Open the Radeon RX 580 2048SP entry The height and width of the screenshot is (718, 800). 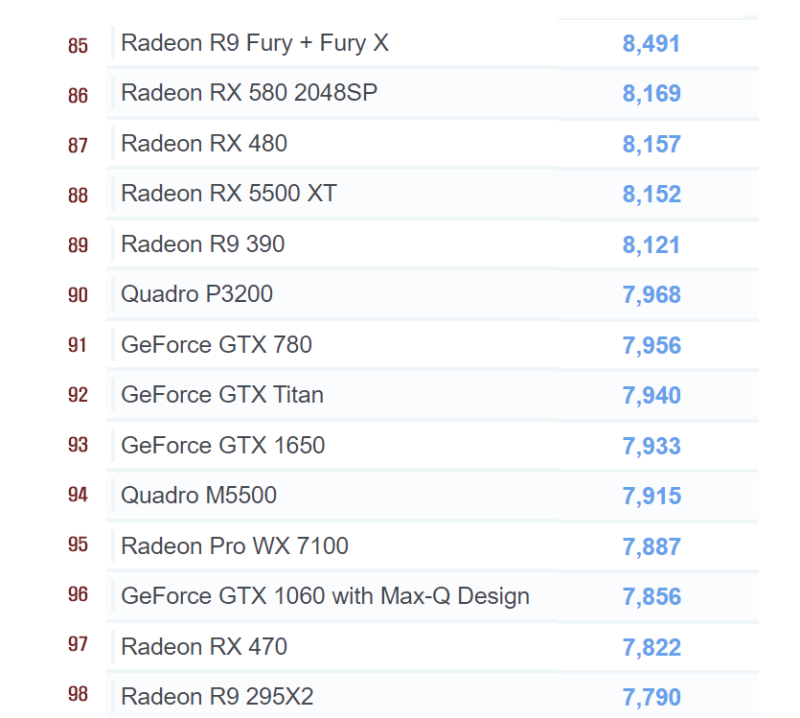pyautogui.click(x=249, y=93)
